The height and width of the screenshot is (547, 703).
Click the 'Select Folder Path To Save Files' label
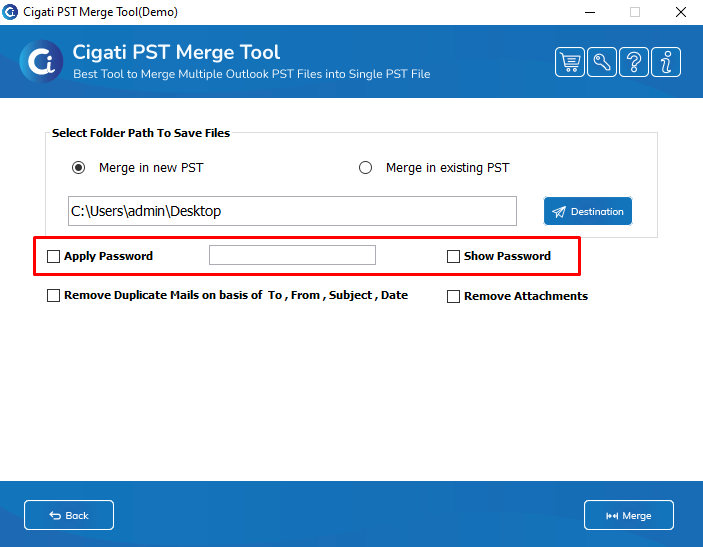(141, 133)
